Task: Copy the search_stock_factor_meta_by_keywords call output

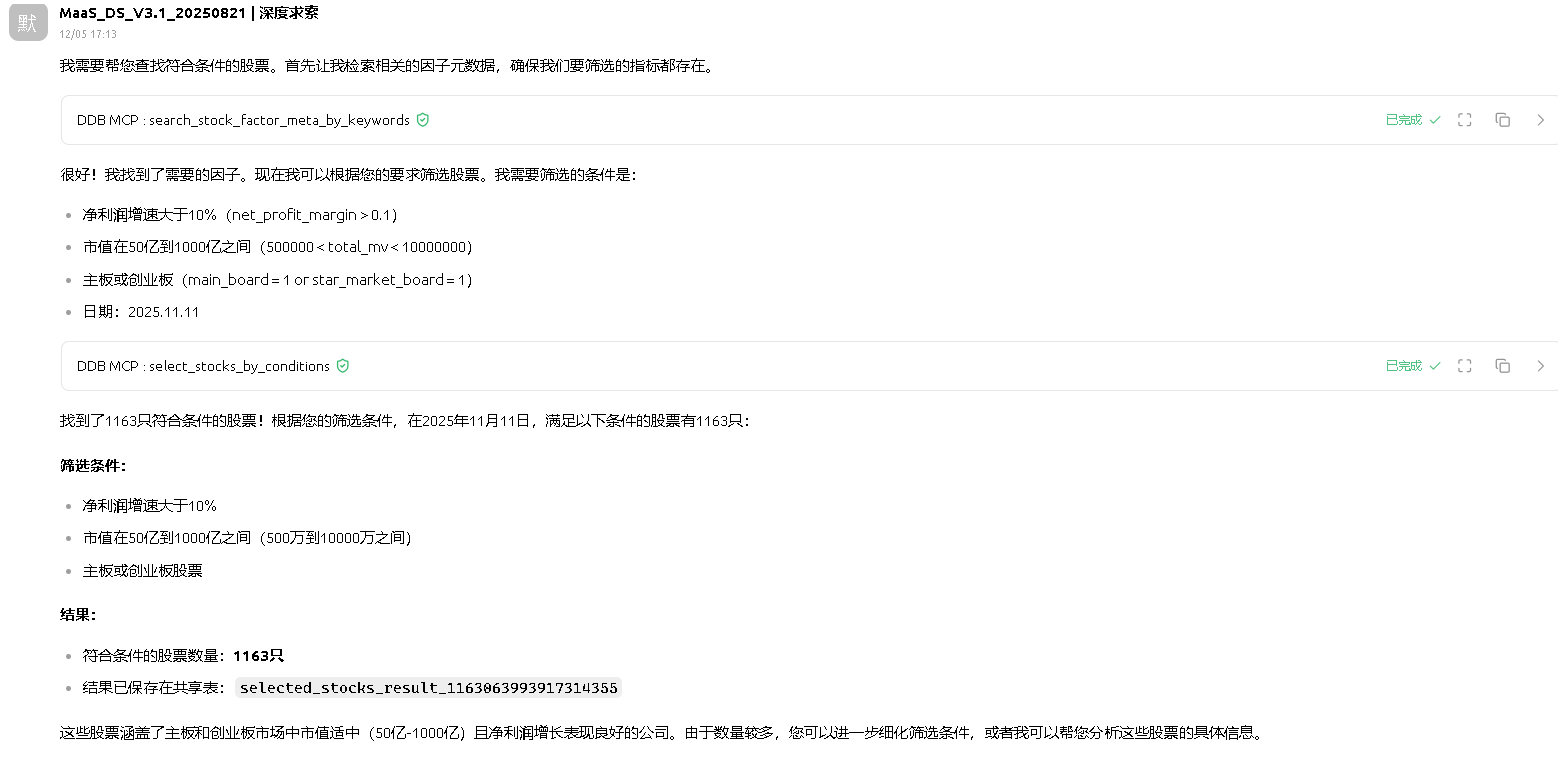Action: [x=1502, y=120]
